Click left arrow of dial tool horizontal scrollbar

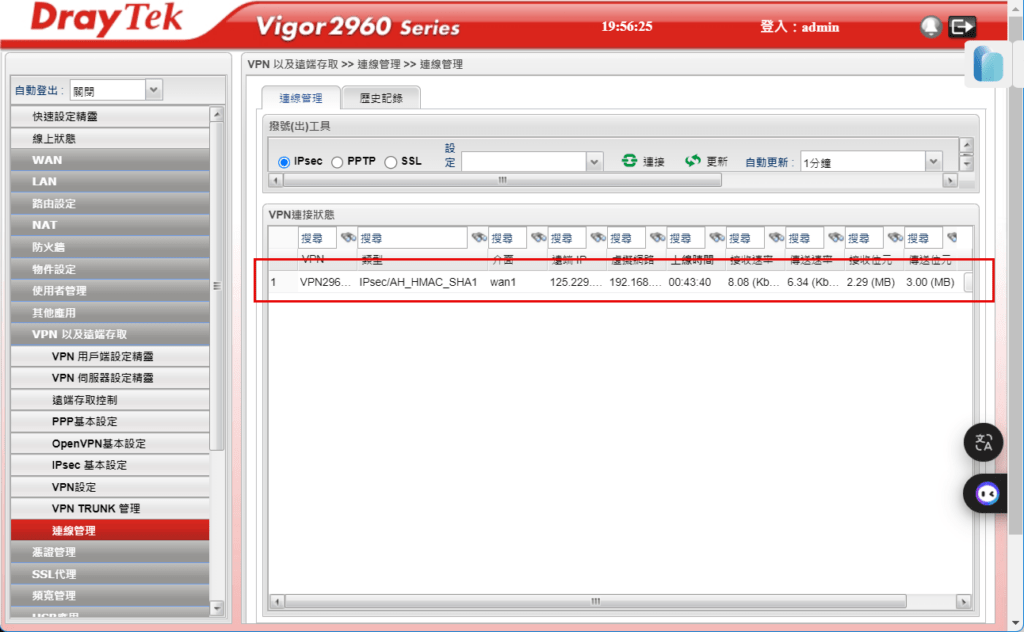click(276, 180)
